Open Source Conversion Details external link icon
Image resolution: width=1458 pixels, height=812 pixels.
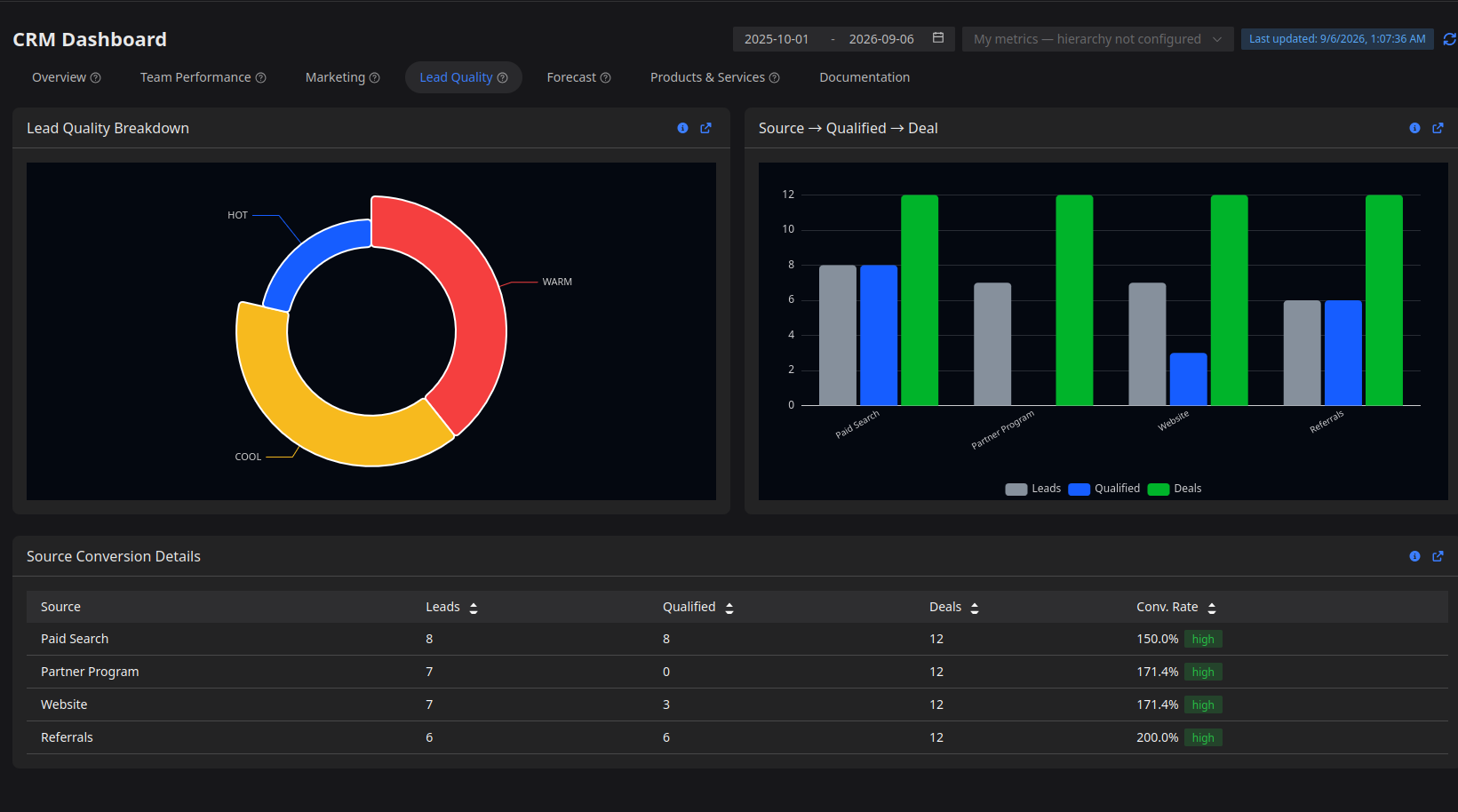[1438, 556]
